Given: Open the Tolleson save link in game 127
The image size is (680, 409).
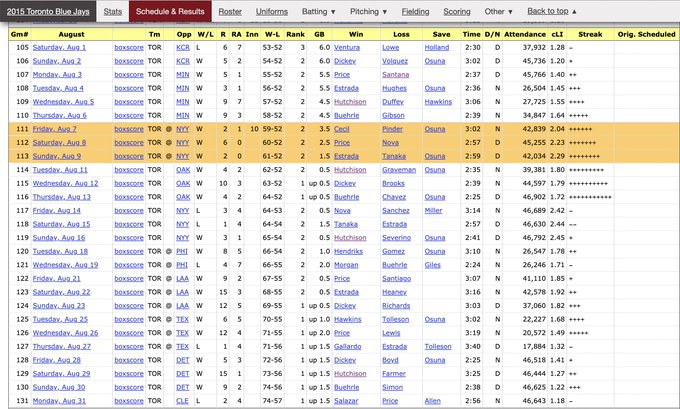Looking at the screenshot, I should [x=438, y=347].
